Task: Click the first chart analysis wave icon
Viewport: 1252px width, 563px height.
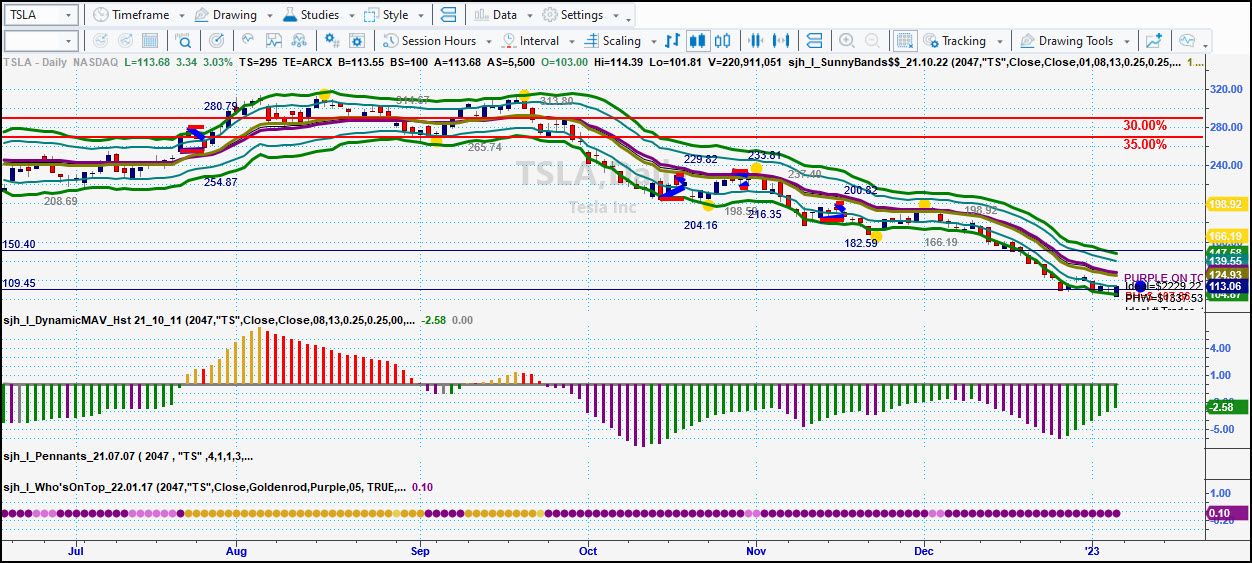Action: (x=248, y=41)
